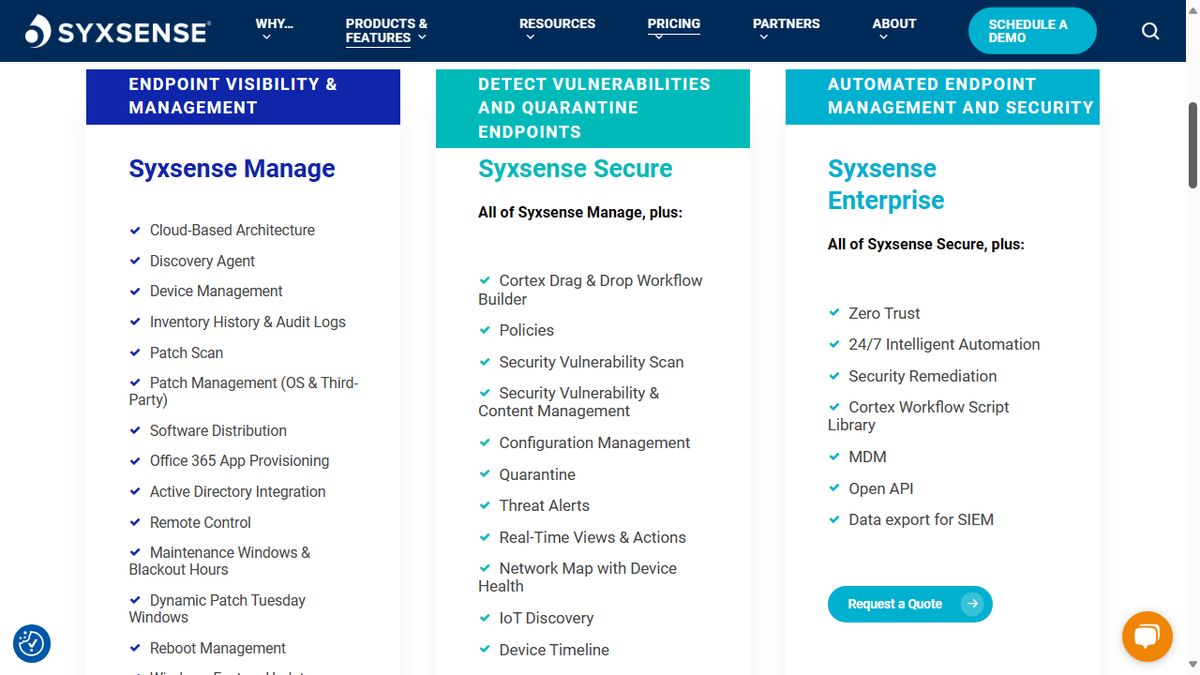This screenshot has height=675, width=1200.
Task: Expand the PARTNERS dropdown
Action: tap(786, 23)
